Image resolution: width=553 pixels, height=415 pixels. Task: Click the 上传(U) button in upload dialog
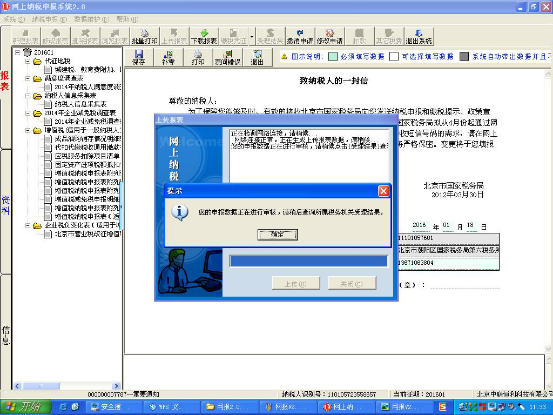point(296,283)
